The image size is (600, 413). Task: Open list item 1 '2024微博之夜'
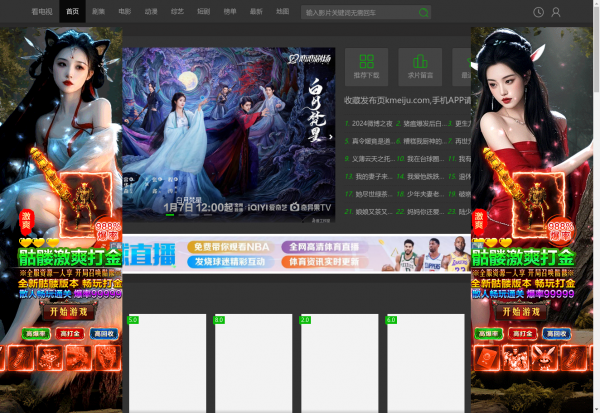coord(372,123)
